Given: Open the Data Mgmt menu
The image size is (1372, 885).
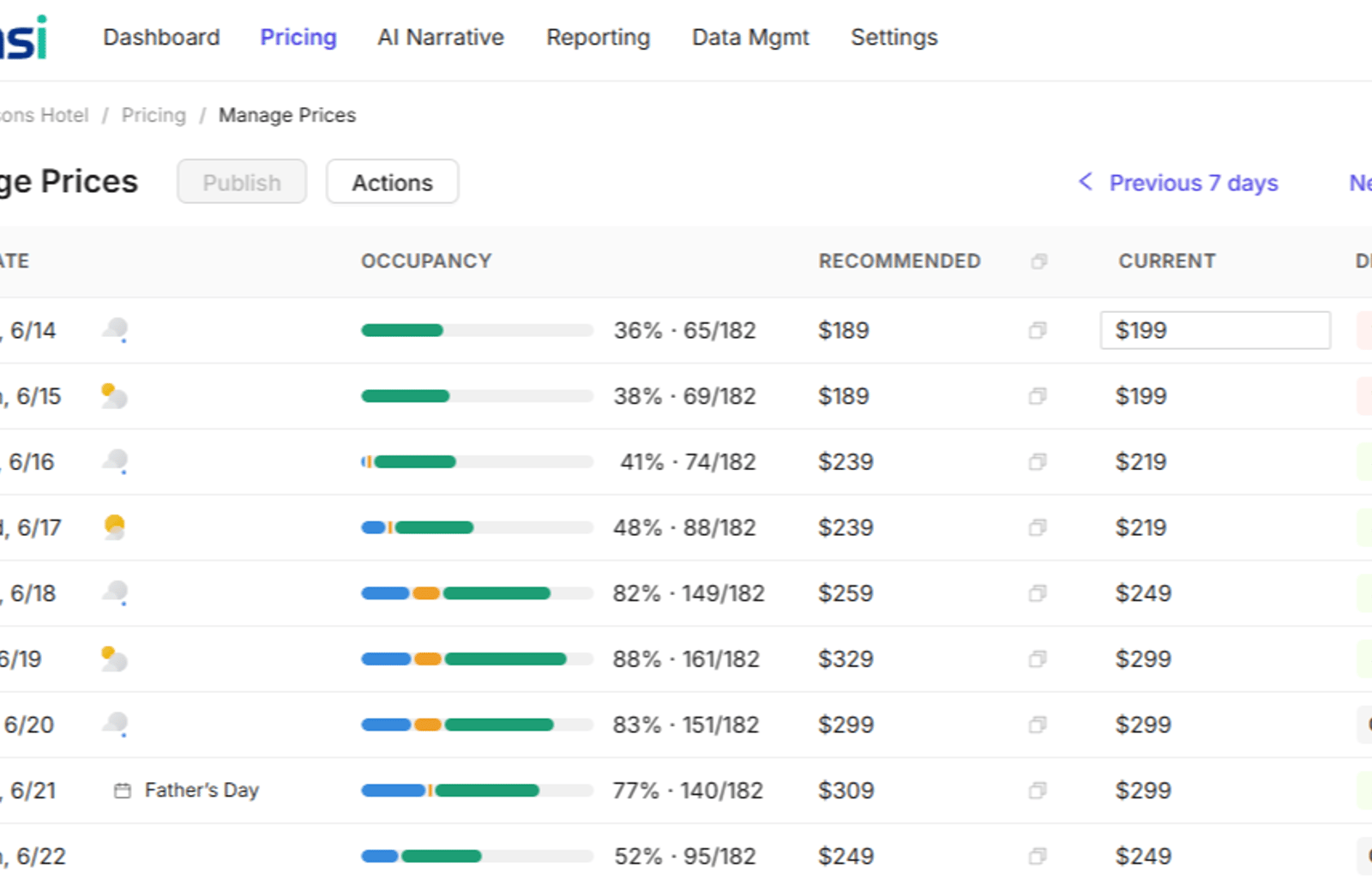Looking at the screenshot, I should point(750,38).
